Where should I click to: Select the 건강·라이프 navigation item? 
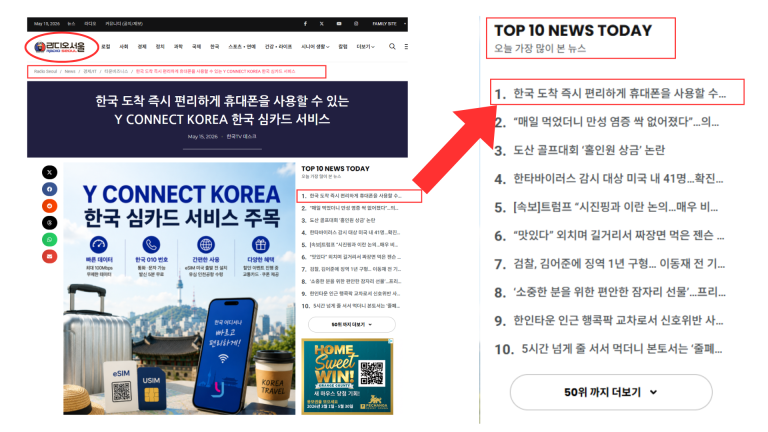[278, 47]
